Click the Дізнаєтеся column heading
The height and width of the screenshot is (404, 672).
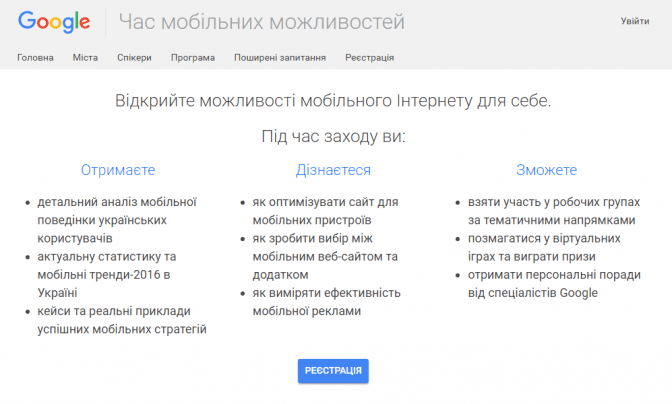[x=333, y=170]
